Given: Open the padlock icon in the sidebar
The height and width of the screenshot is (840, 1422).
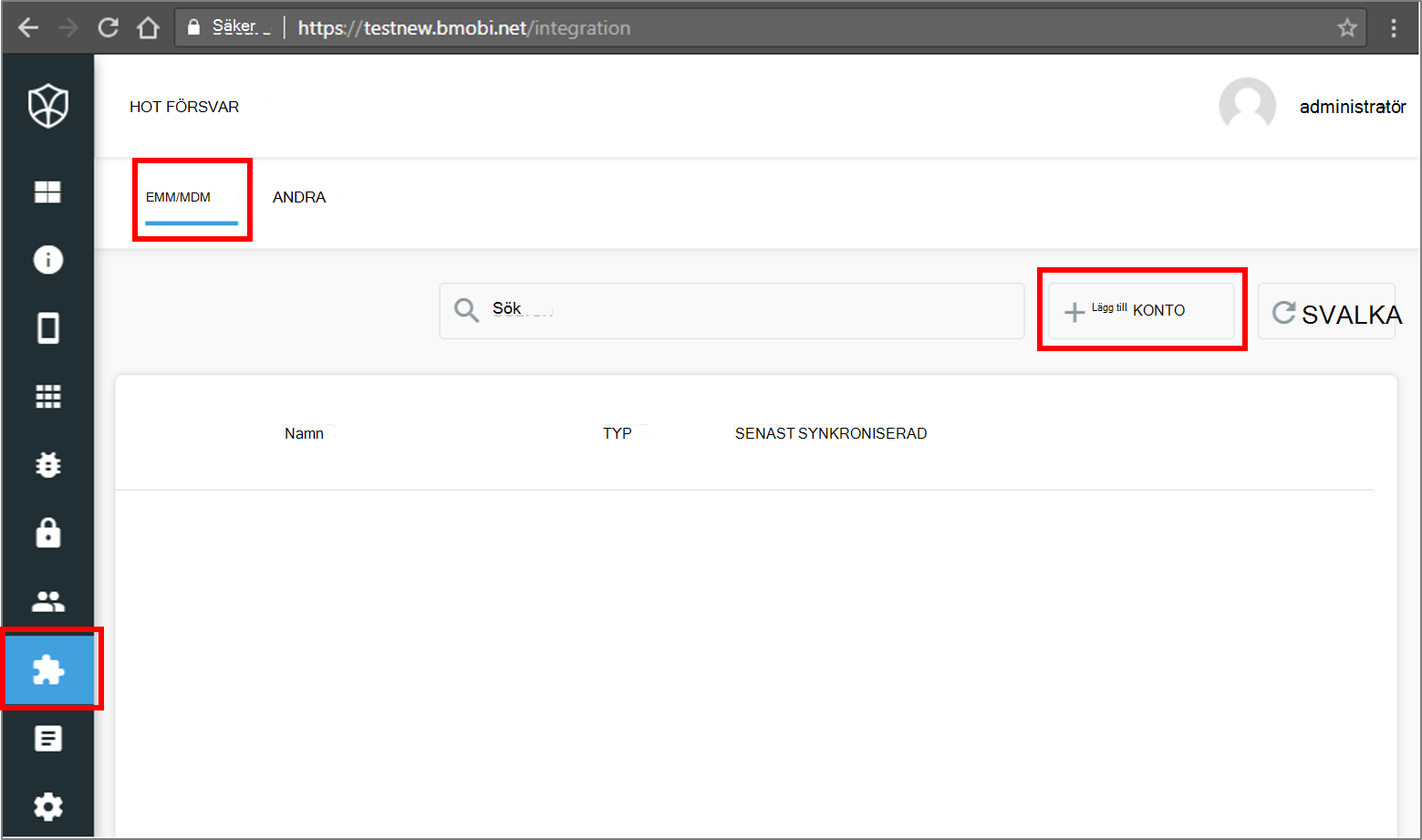Looking at the screenshot, I should (48, 533).
